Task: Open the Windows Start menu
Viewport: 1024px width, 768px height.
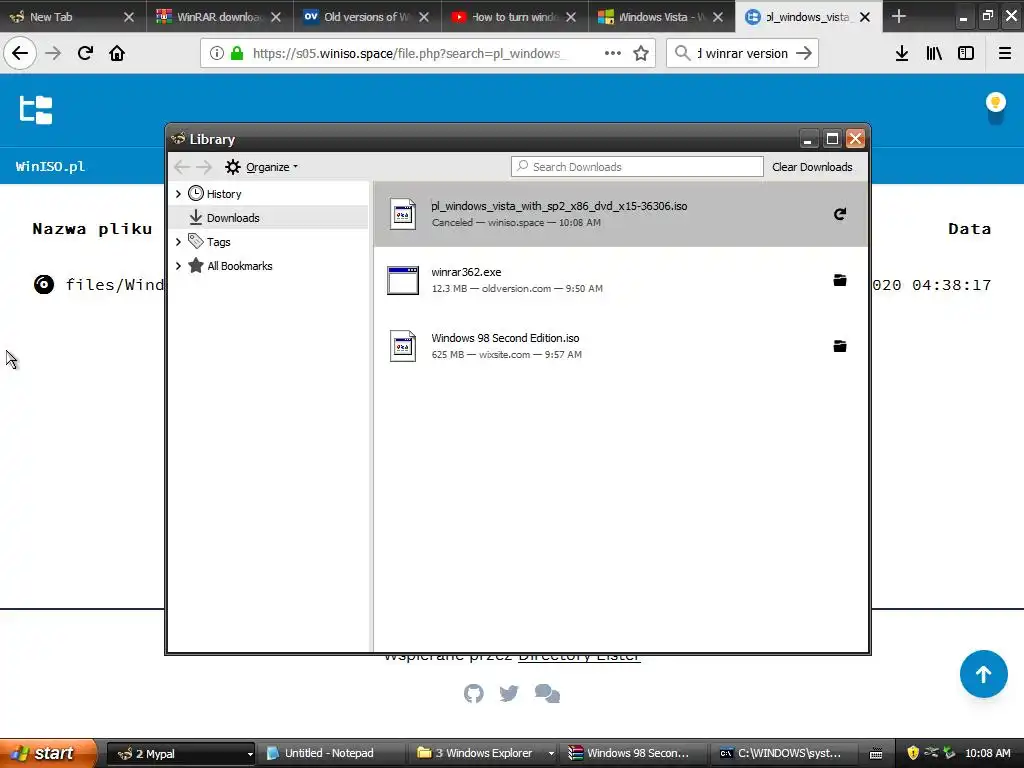Action: coord(49,753)
